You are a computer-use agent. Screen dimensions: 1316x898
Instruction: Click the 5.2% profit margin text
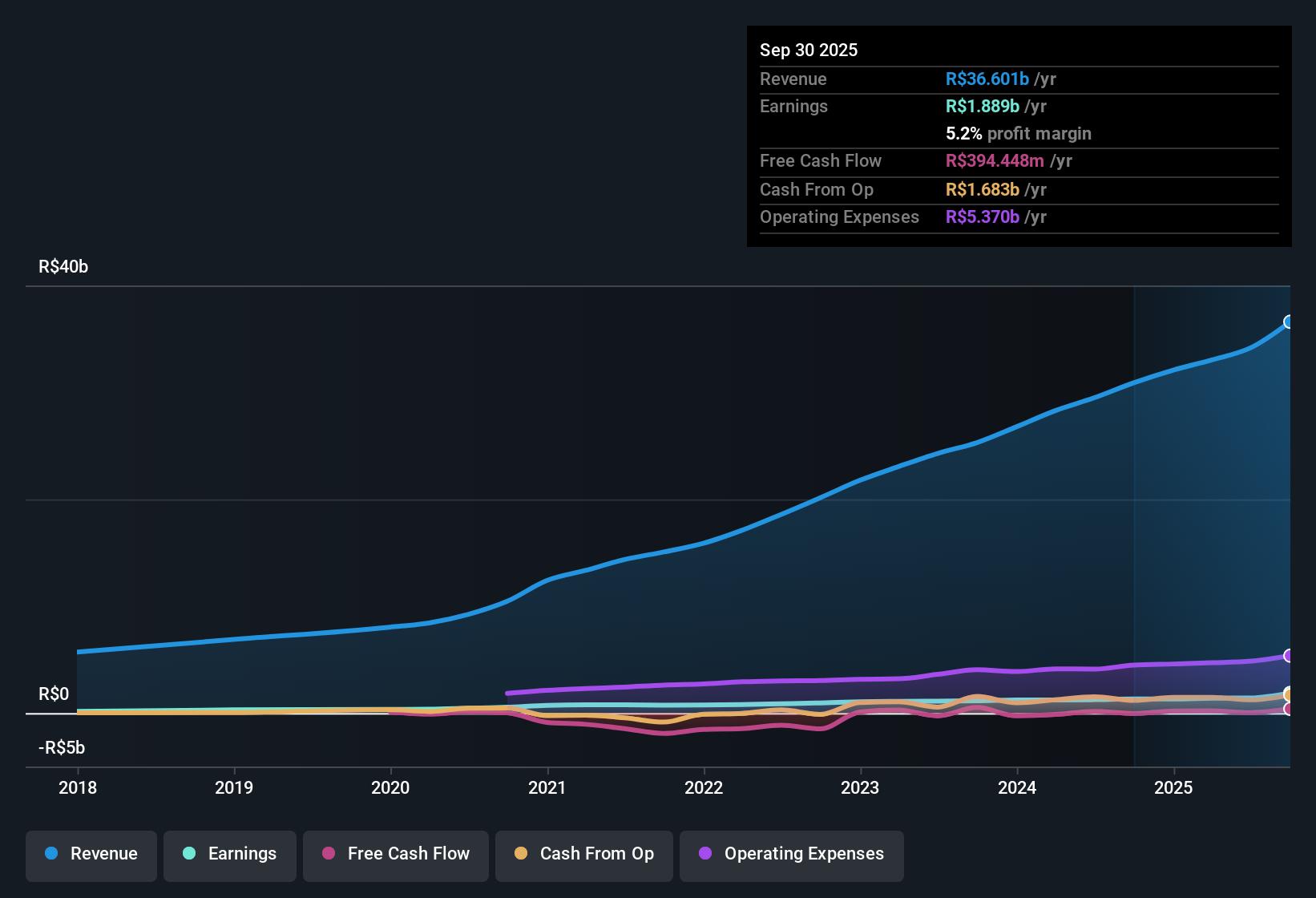pos(1018,134)
